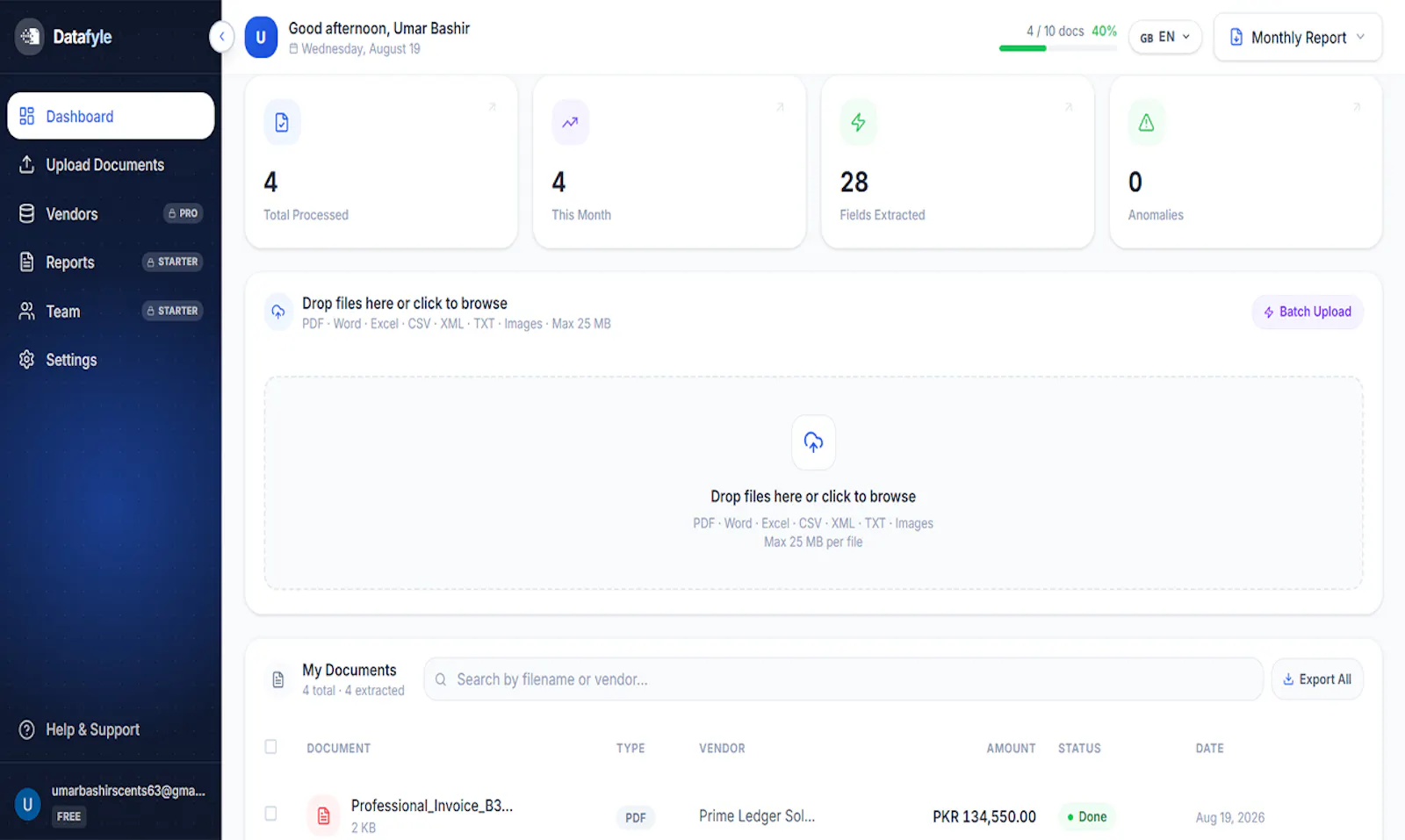Click the Help & Support question icon
Image resolution: width=1405 pixels, height=840 pixels.
pos(27,729)
